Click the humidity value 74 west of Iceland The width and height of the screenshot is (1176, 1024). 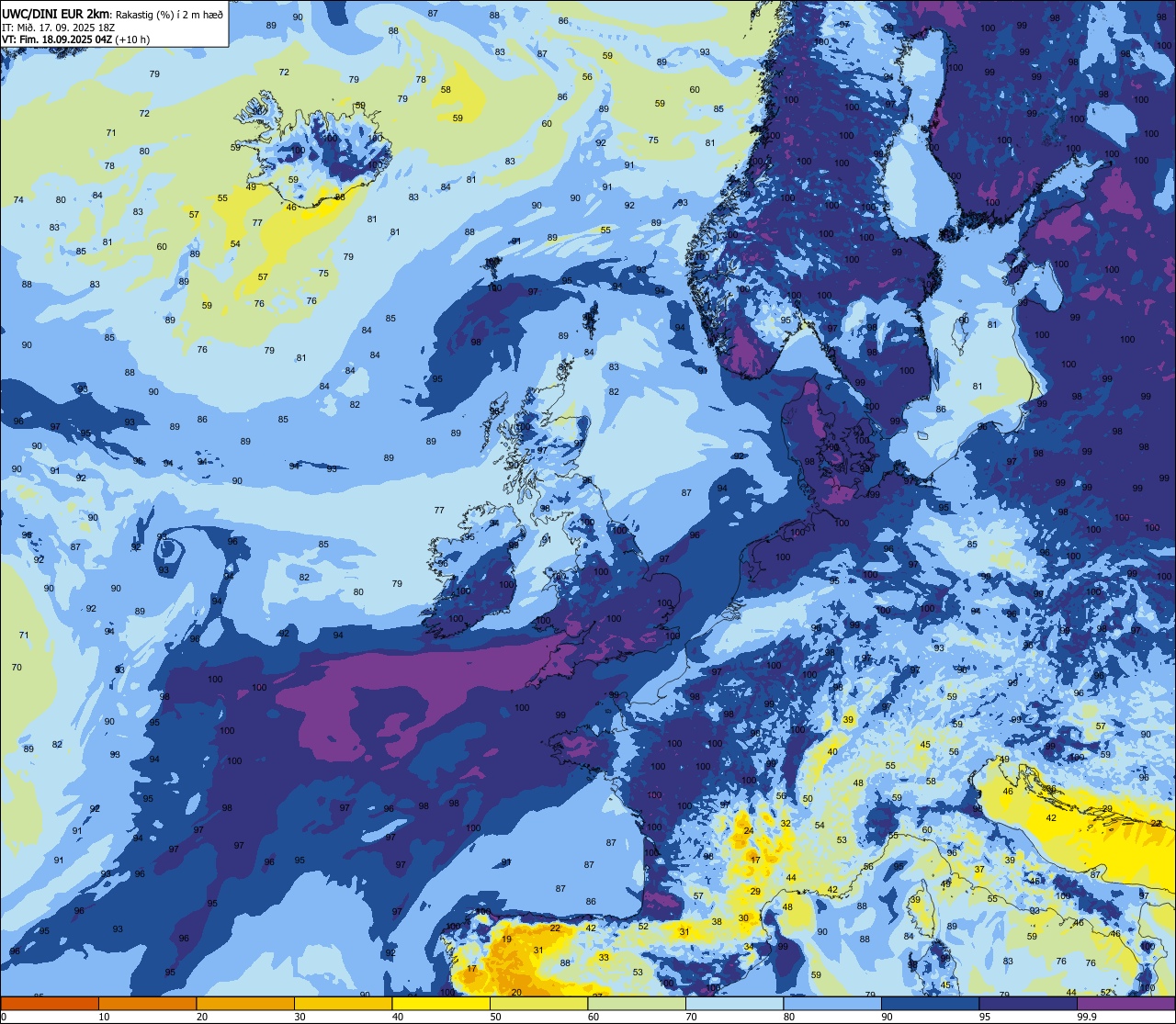pos(18,199)
